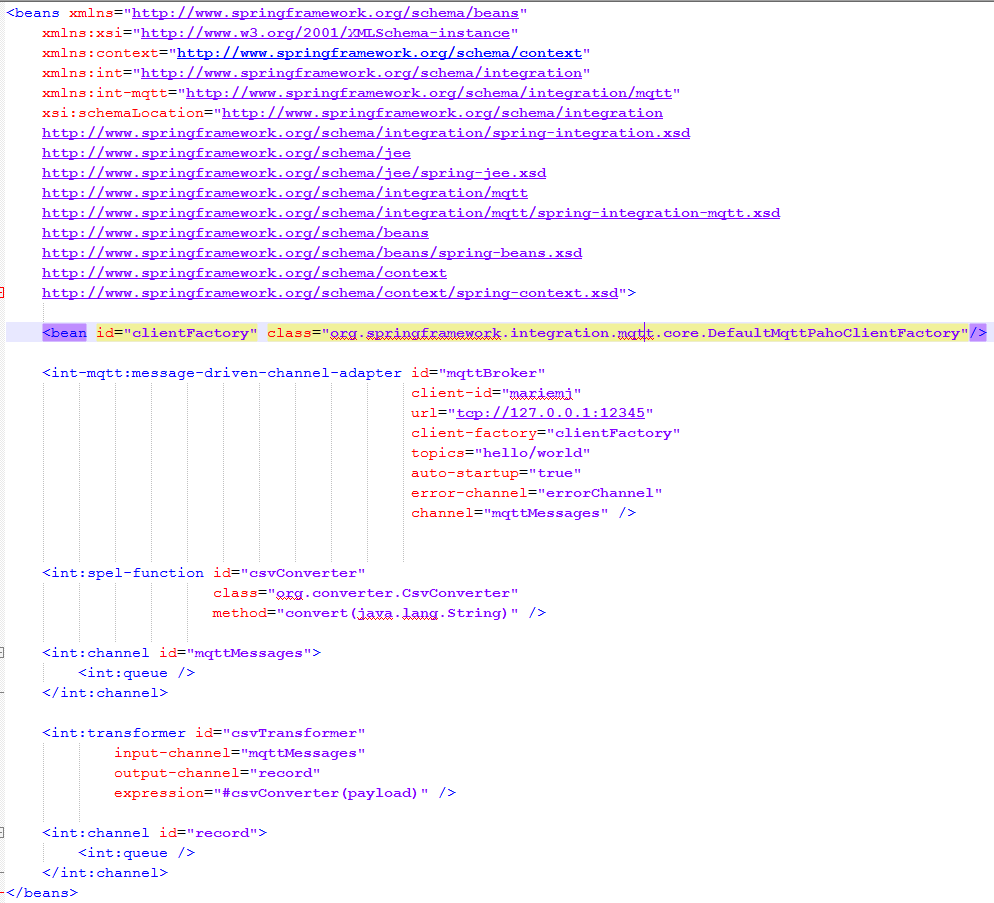Click DefaultMqttPahoClientFactory in the class value
994x903 pixels.
click(x=833, y=333)
